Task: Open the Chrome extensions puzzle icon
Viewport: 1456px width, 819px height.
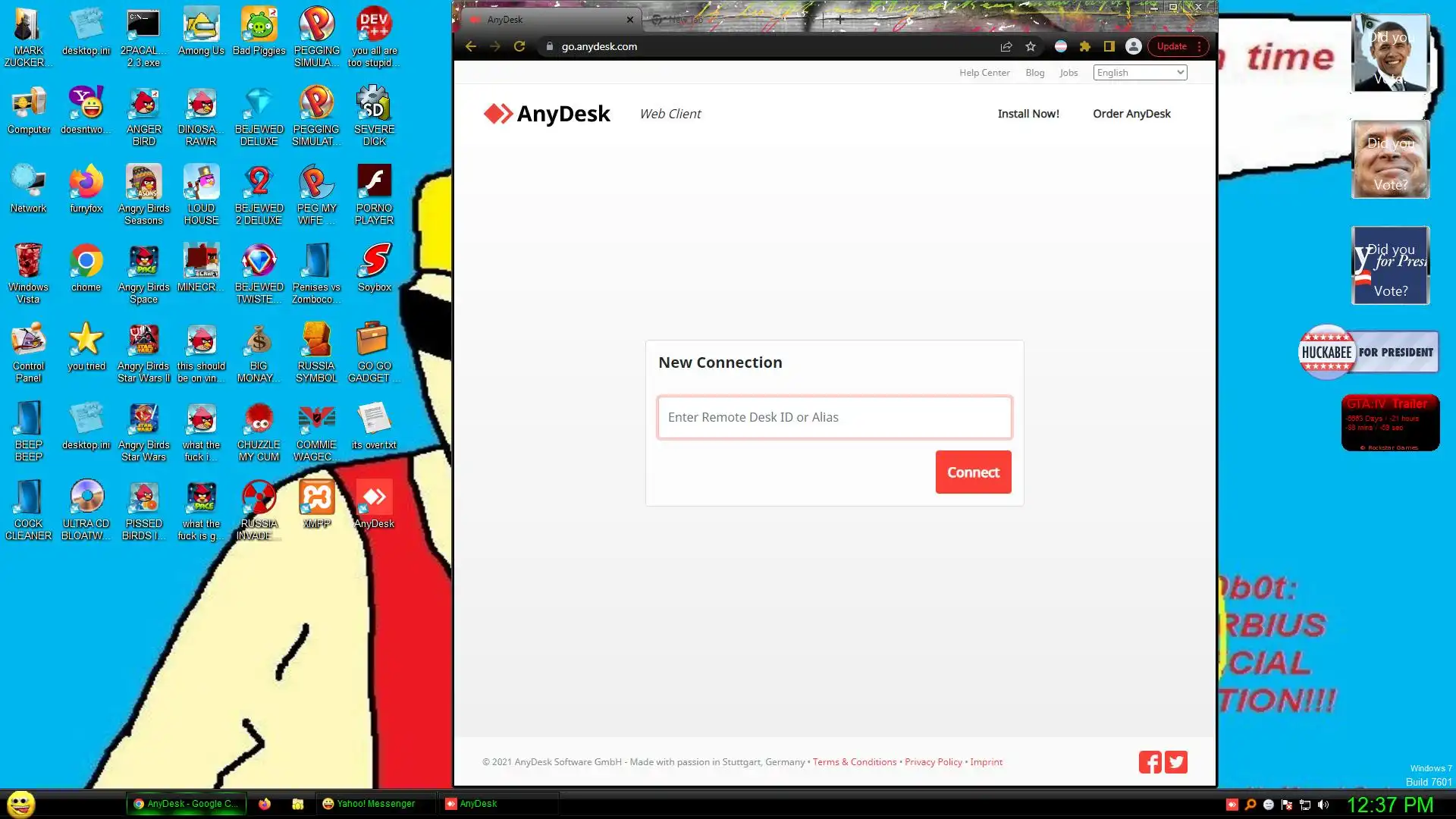Action: [x=1085, y=46]
